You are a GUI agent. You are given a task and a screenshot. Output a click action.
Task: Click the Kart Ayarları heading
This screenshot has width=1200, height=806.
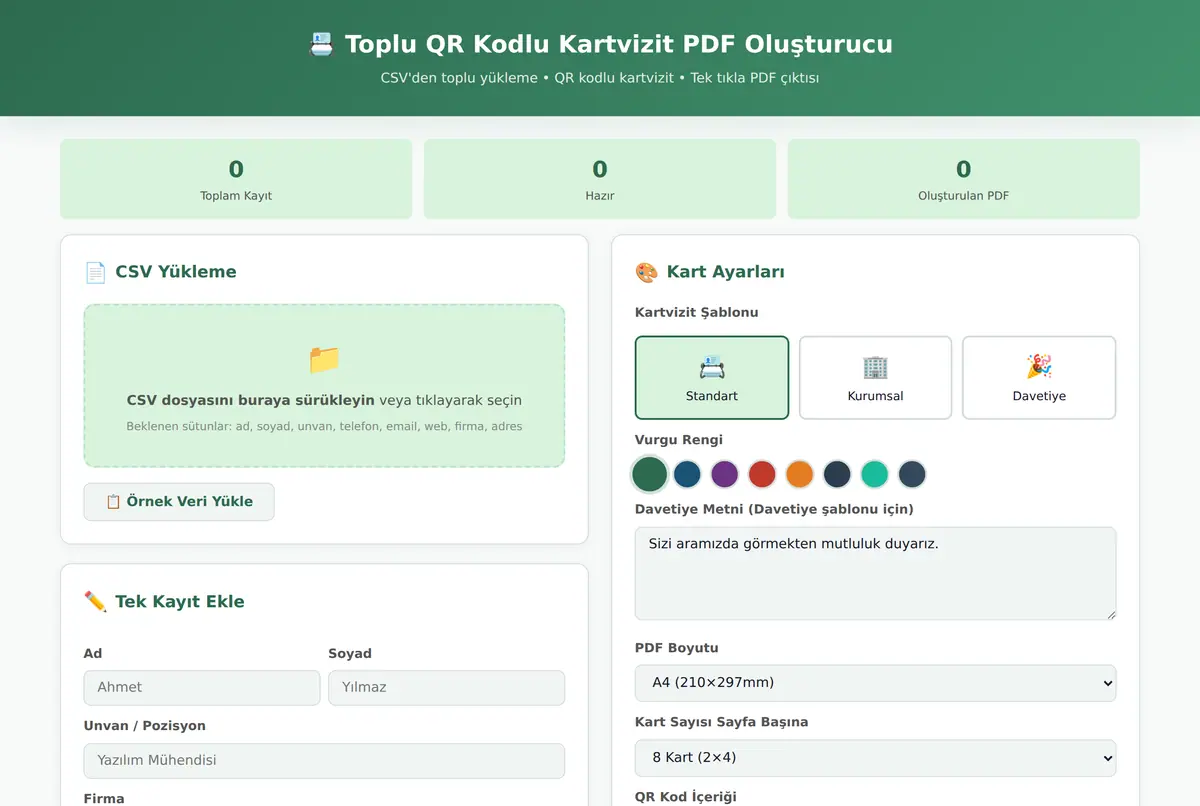point(725,272)
